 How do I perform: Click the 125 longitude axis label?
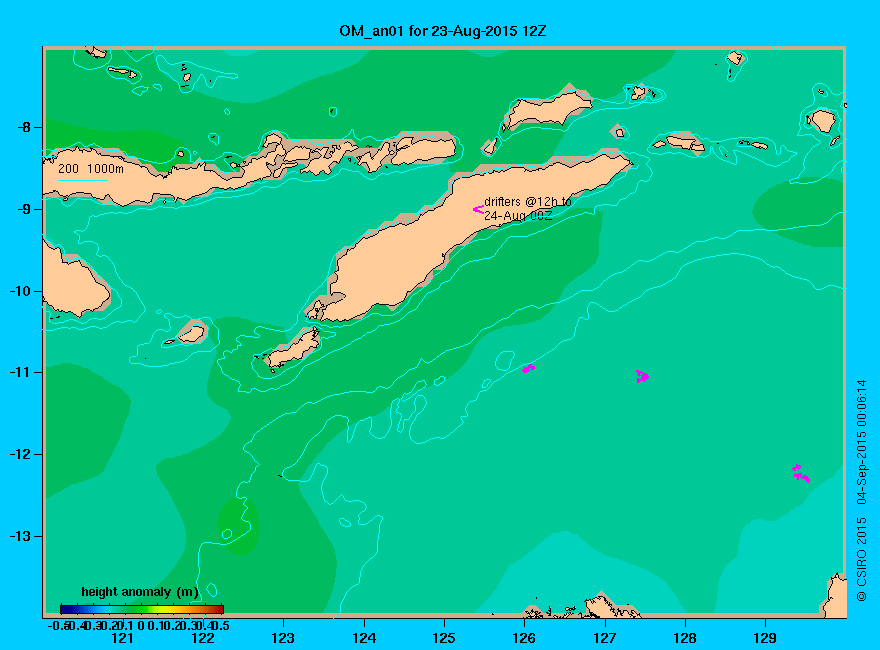tap(444, 638)
